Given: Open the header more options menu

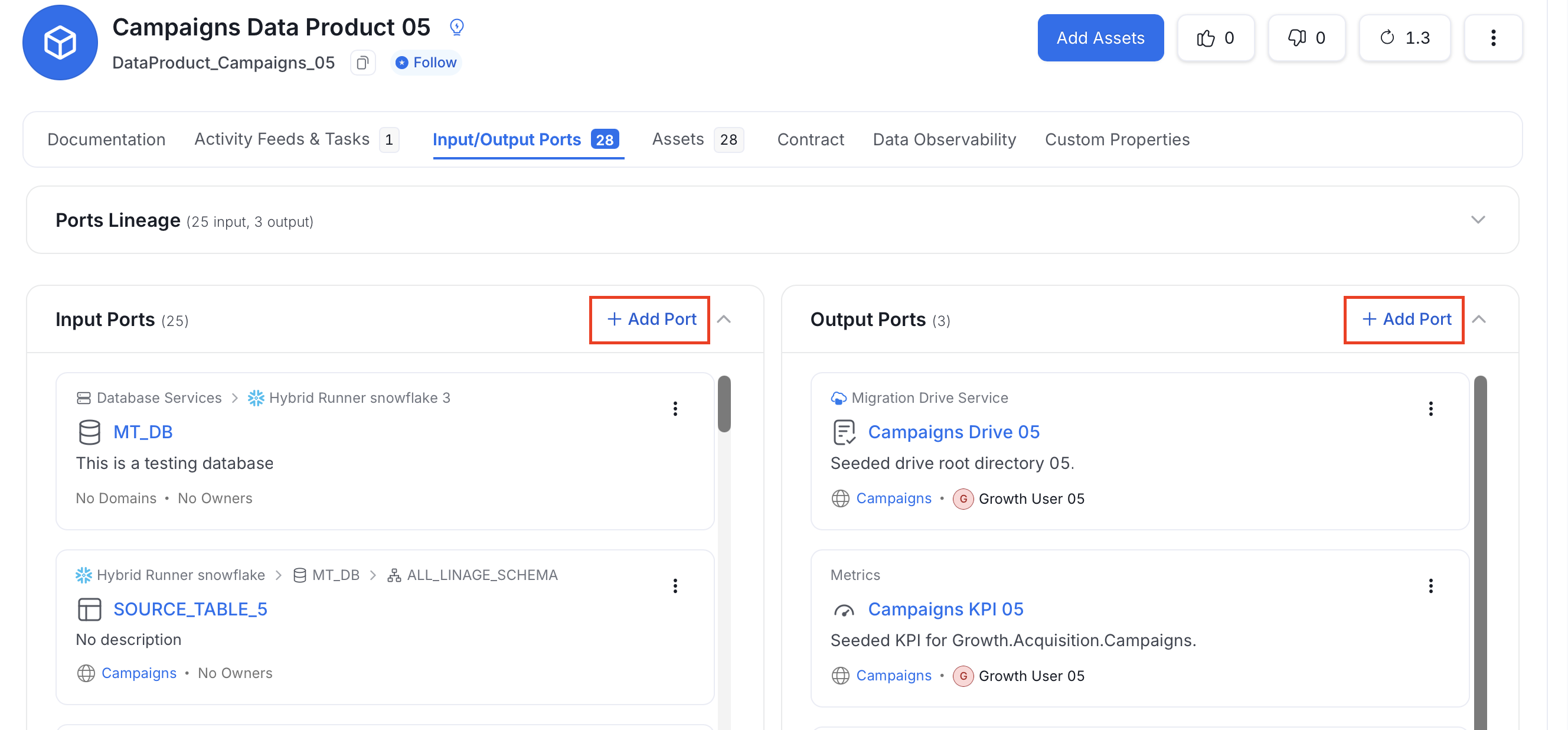Looking at the screenshot, I should [1492, 38].
